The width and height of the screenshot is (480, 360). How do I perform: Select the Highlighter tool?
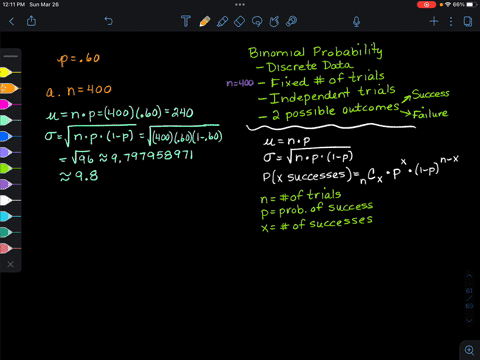(x=222, y=21)
